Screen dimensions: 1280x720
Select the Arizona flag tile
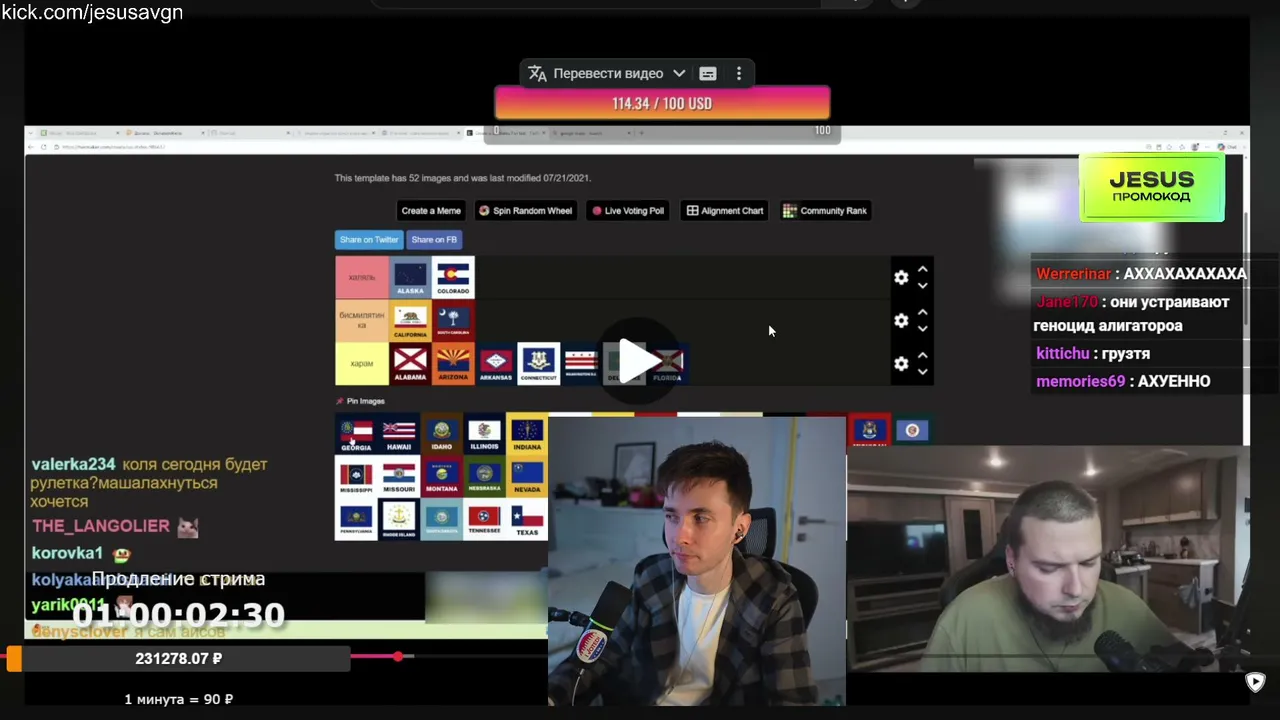point(453,364)
